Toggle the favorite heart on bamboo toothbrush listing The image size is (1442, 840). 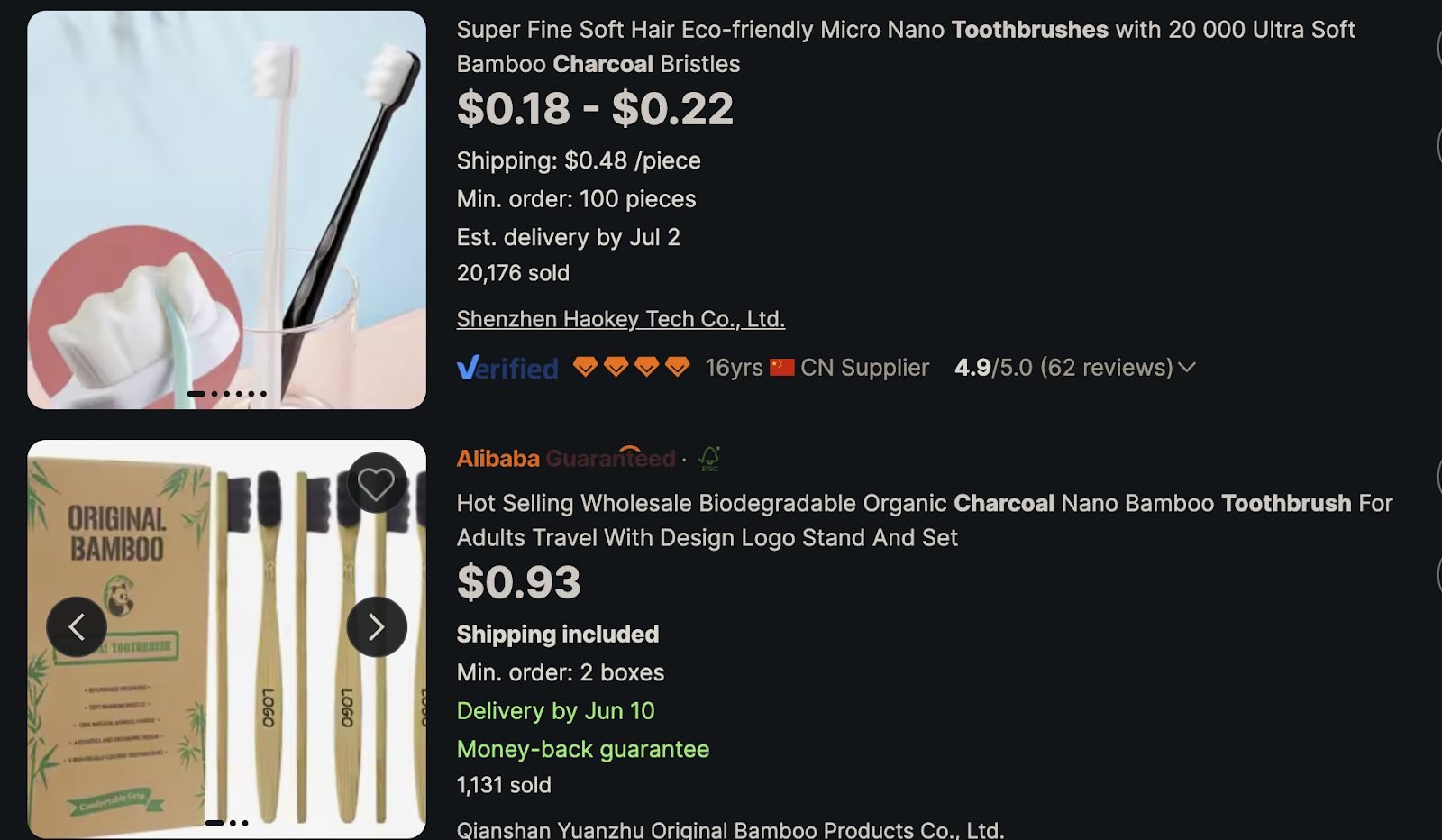(377, 481)
